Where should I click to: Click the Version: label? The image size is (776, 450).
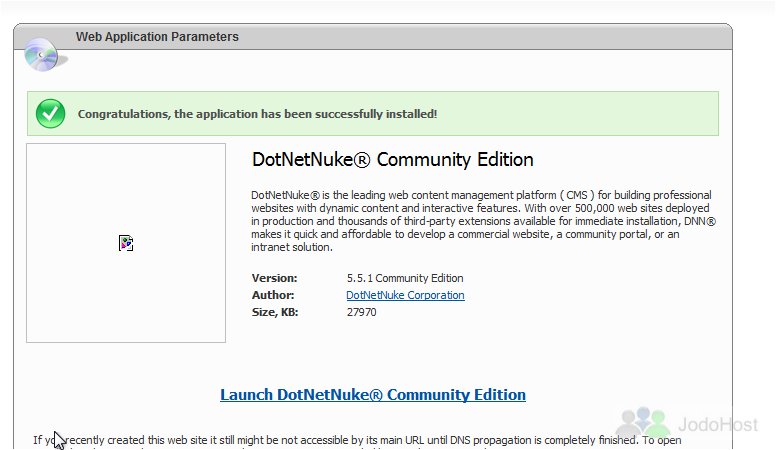pyautogui.click(x=275, y=278)
